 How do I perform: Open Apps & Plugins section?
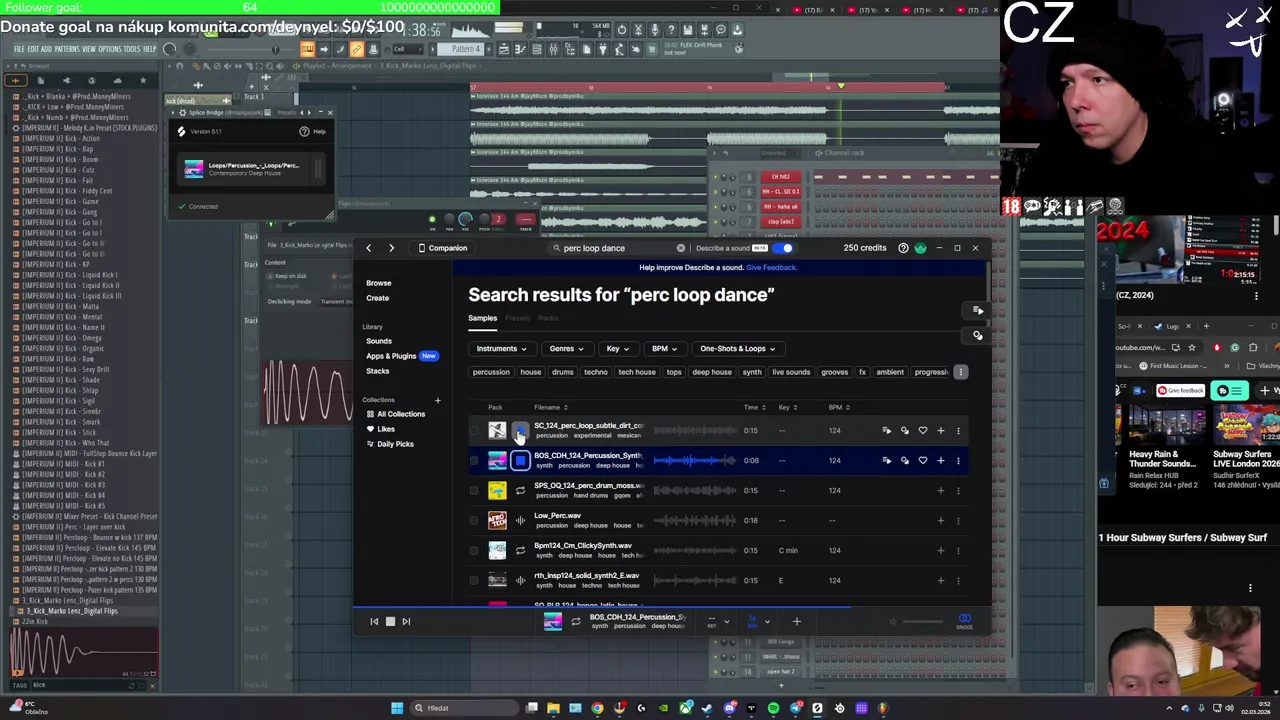point(391,356)
